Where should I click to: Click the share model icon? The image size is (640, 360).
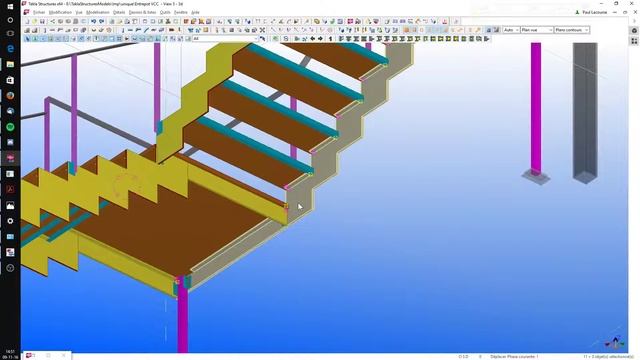click(52, 21)
